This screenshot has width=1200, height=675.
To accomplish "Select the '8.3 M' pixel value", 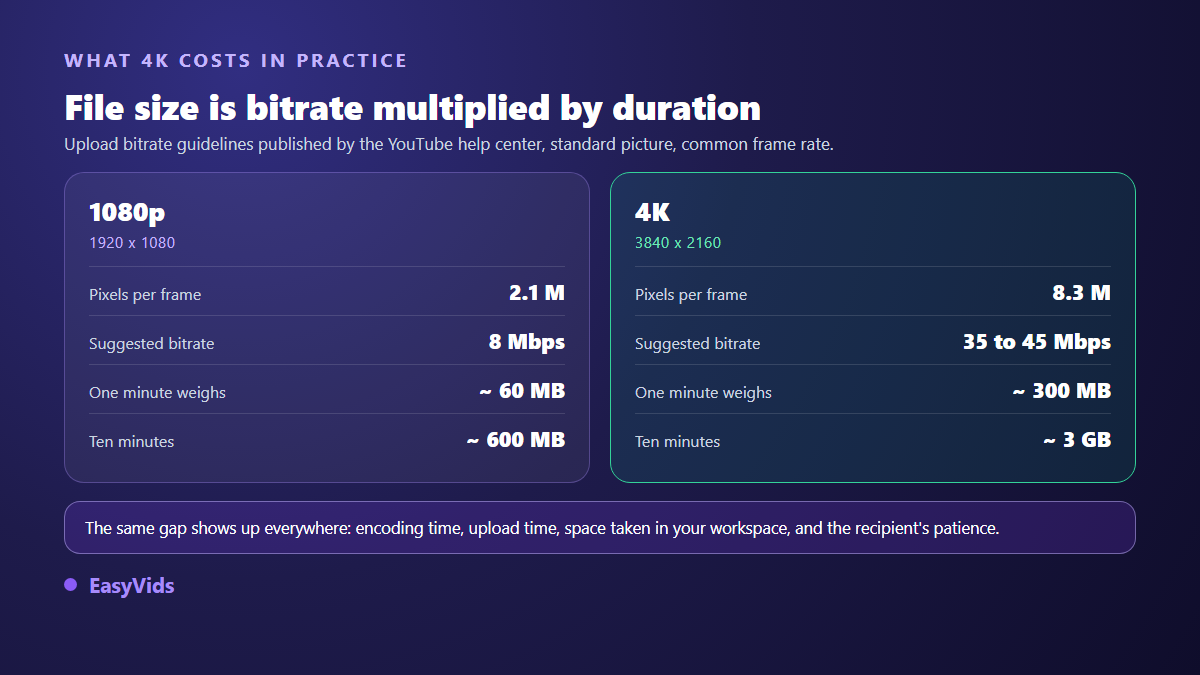I will coord(1083,293).
